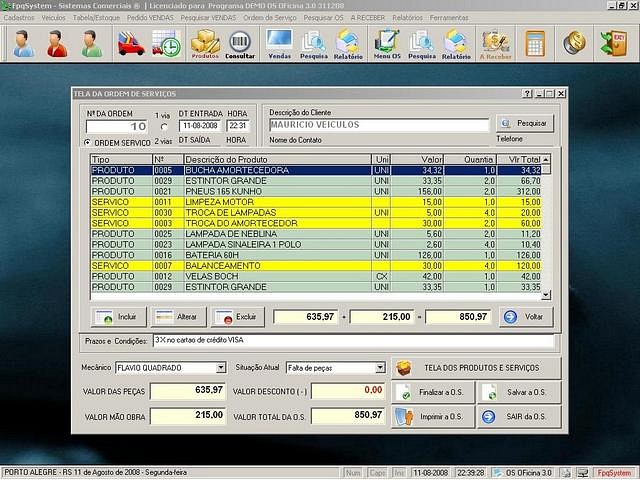Open the Ferramentas menu

[x=449, y=18]
